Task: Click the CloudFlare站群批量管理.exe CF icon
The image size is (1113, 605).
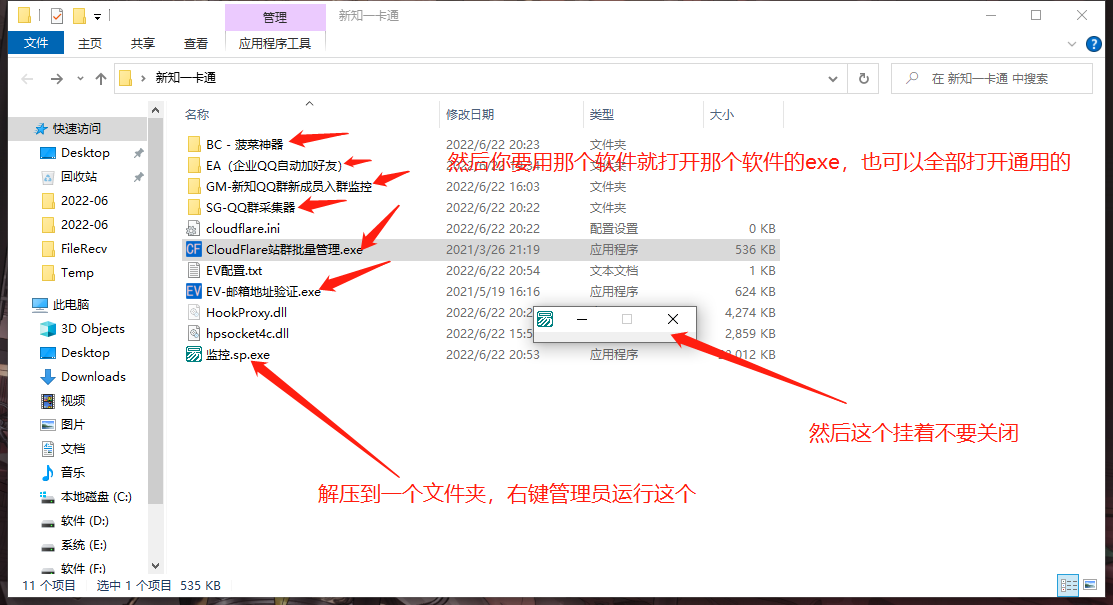Action: [x=193, y=249]
